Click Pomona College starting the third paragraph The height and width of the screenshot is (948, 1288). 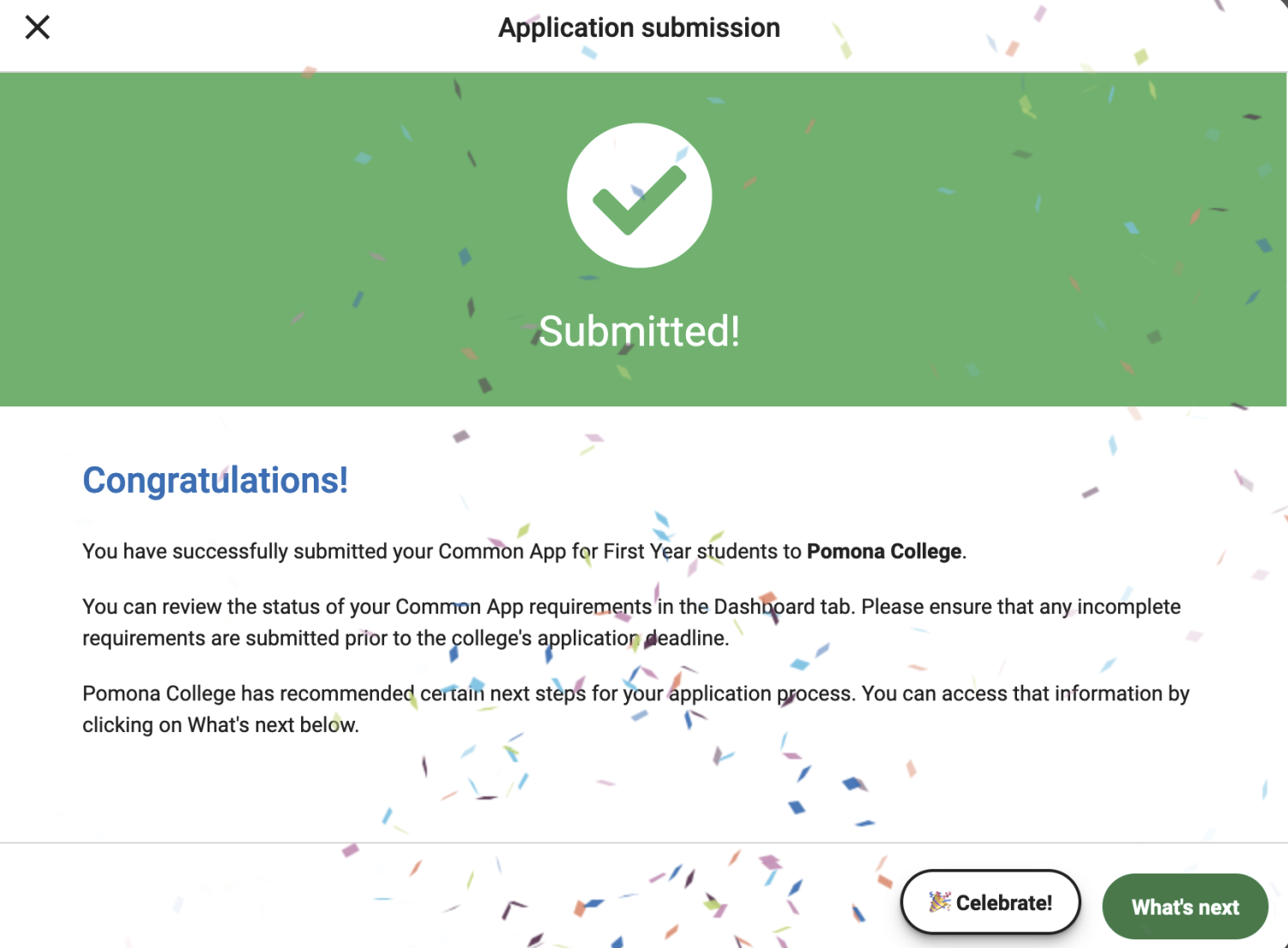tap(159, 693)
